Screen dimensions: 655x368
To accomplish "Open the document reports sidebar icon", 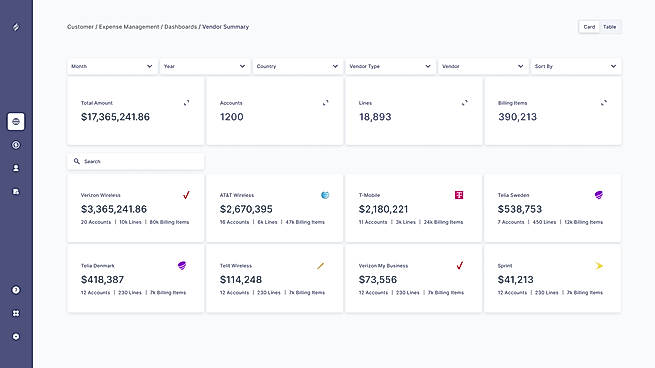I will coord(16,191).
